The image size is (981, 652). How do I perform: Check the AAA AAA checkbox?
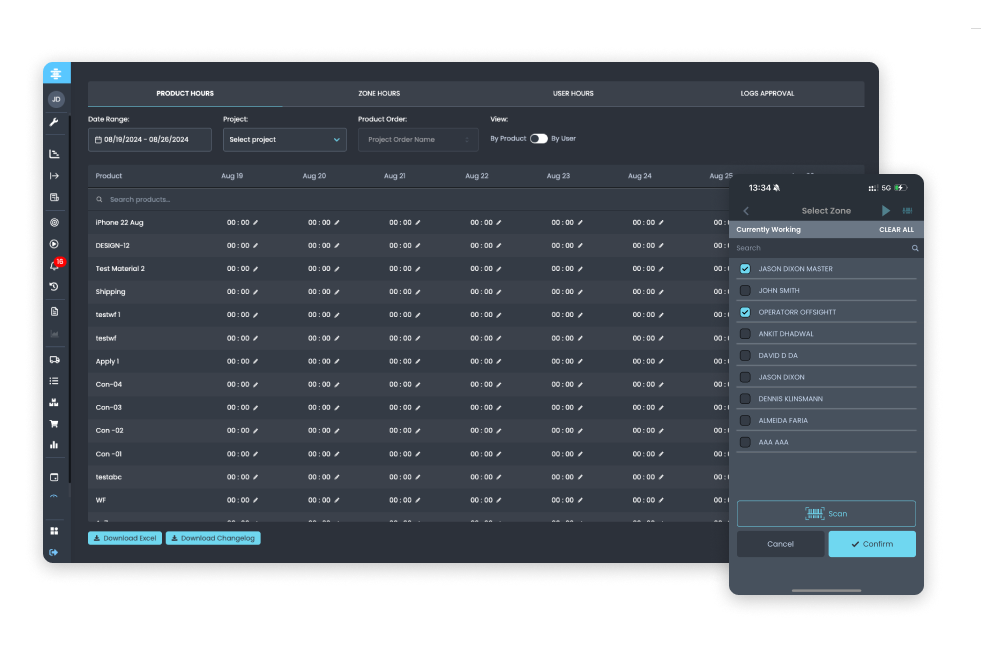(x=745, y=442)
